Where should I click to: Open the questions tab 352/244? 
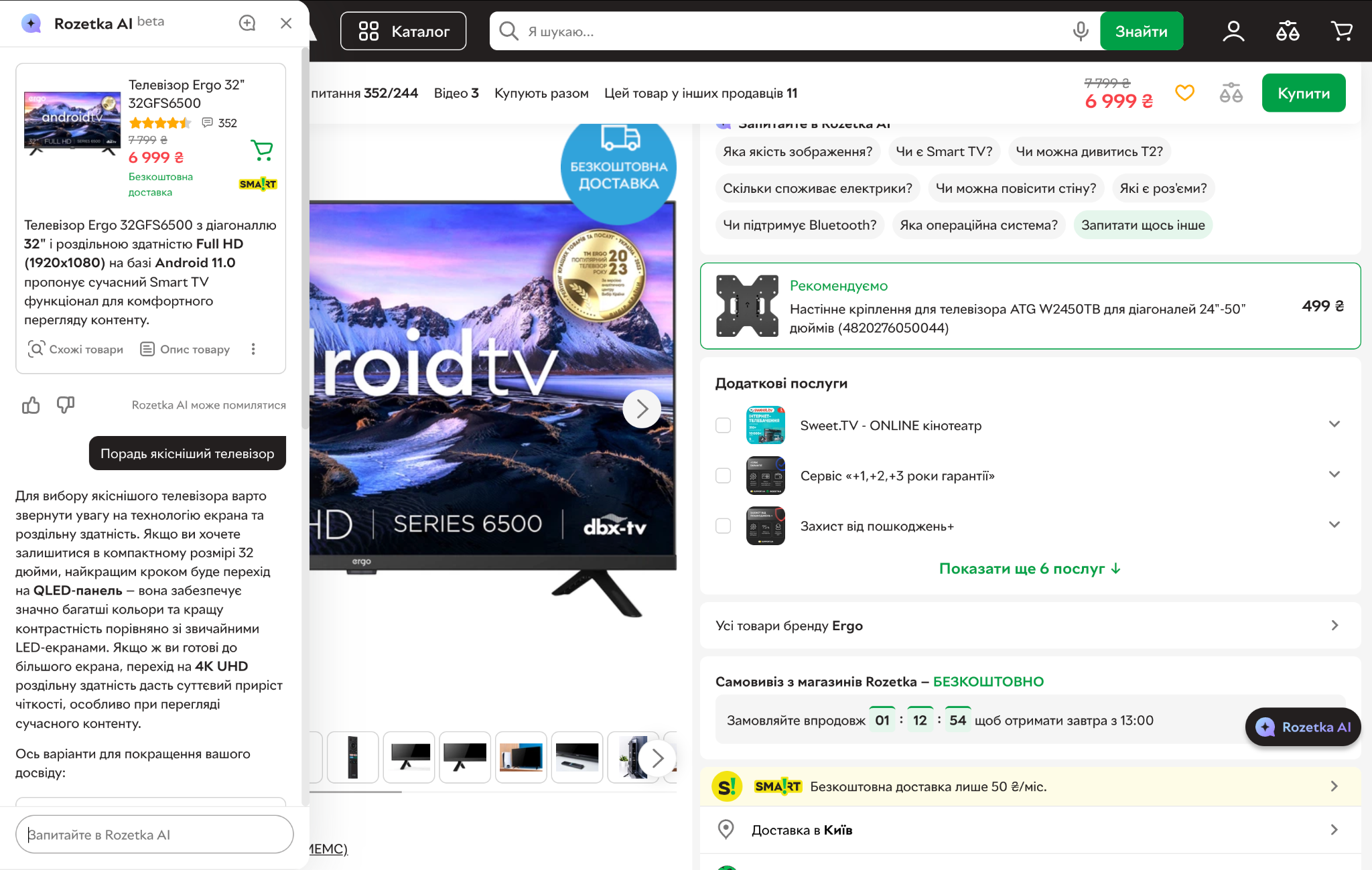[x=364, y=93]
